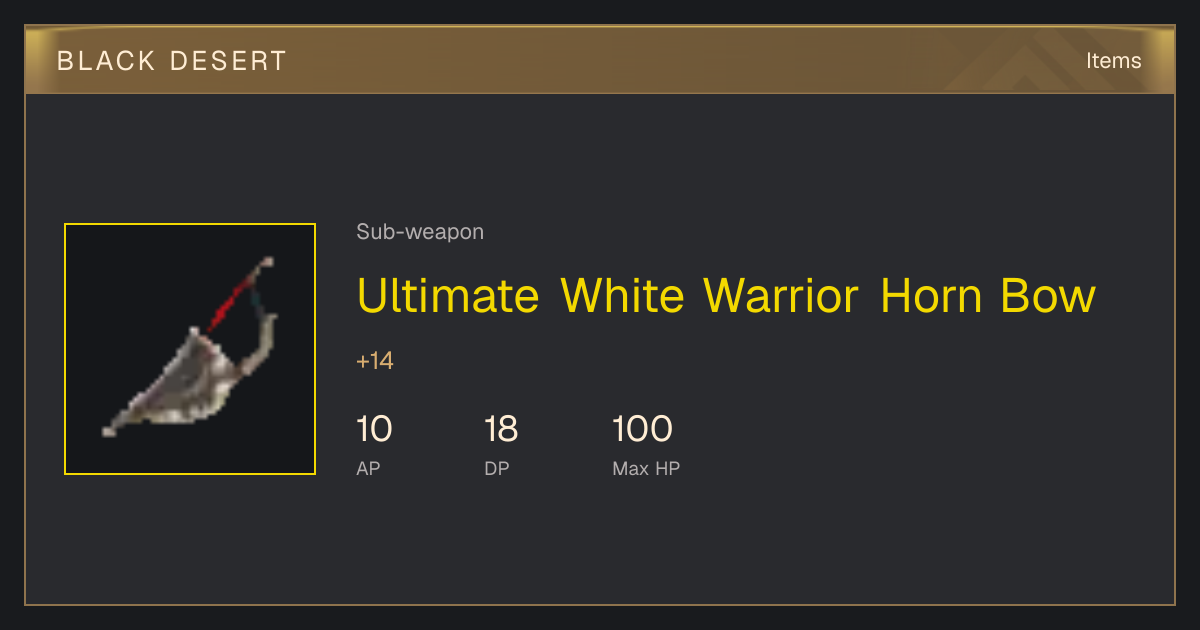Select the Sub-weapon category label
The image size is (1200, 630).
[x=420, y=232]
